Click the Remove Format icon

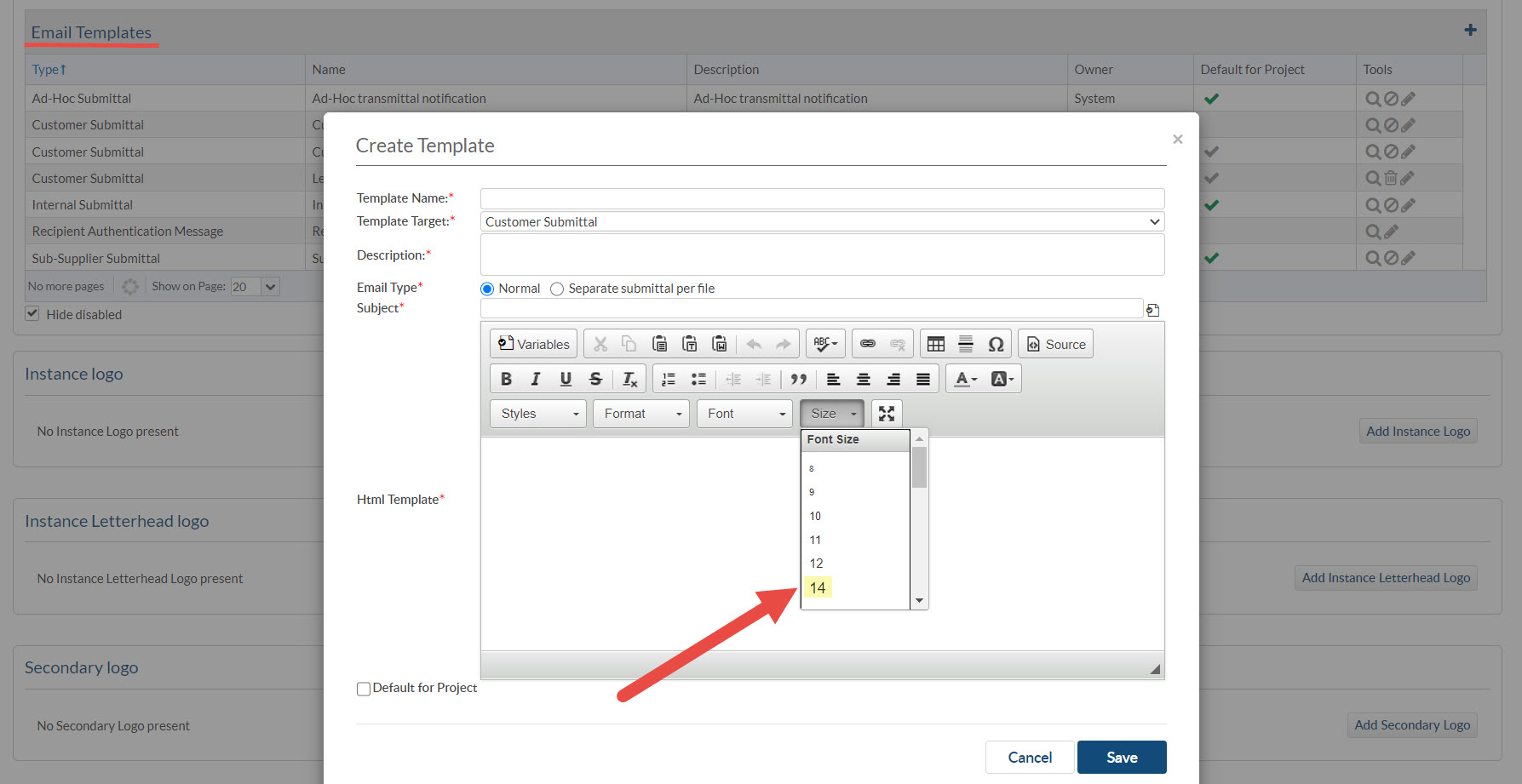point(629,379)
